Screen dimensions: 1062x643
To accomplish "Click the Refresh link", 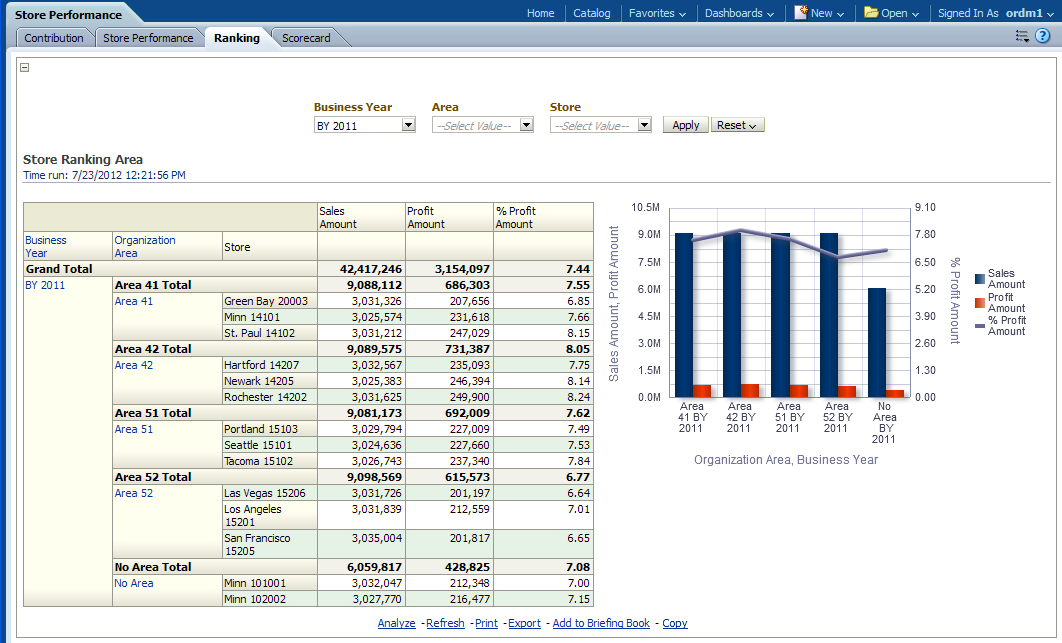I will click(x=445, y=623).
